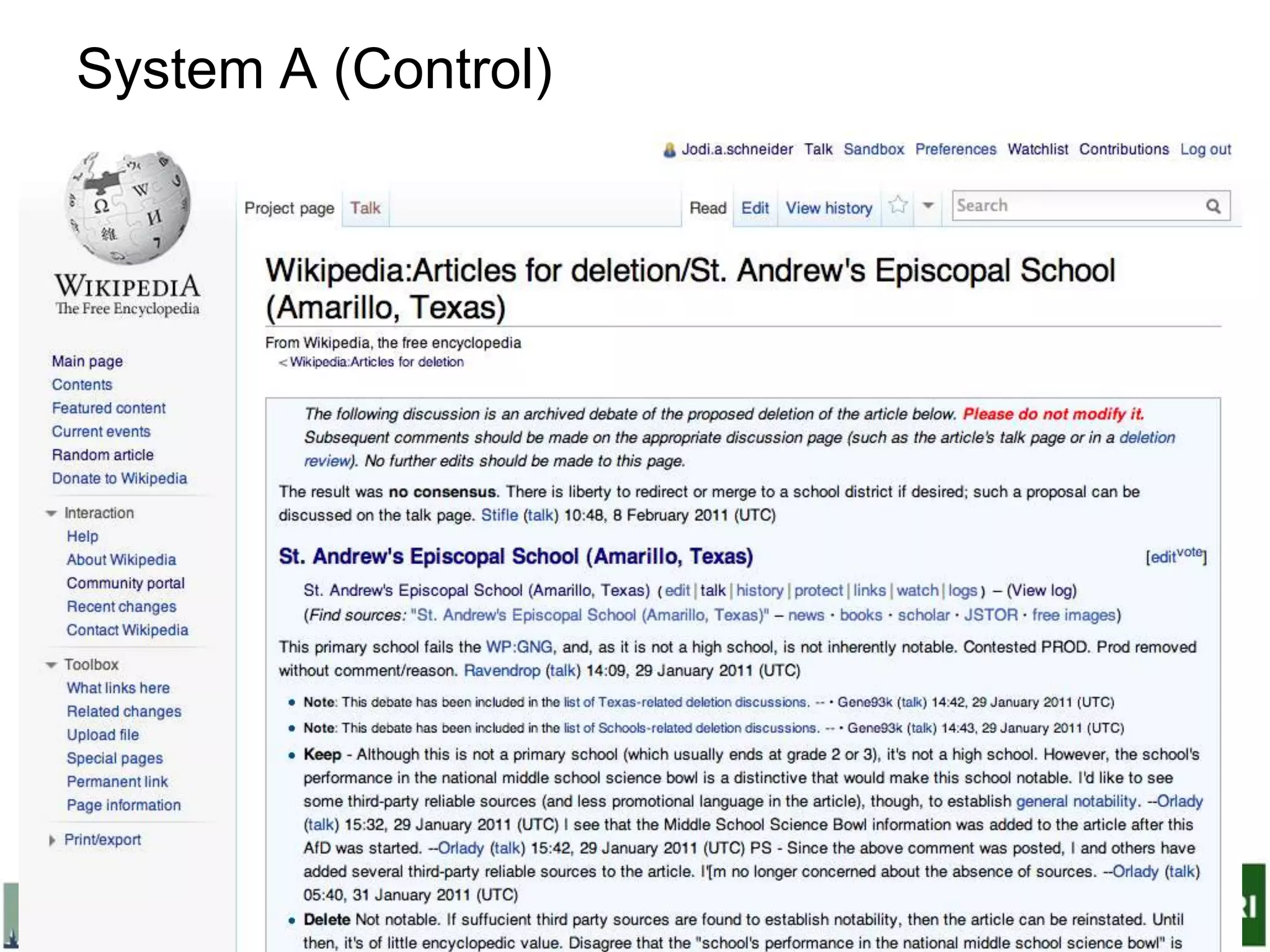Click the watchlist star icon
Viewport: 1270px width, 952px height.
click(x=898, y=205)
